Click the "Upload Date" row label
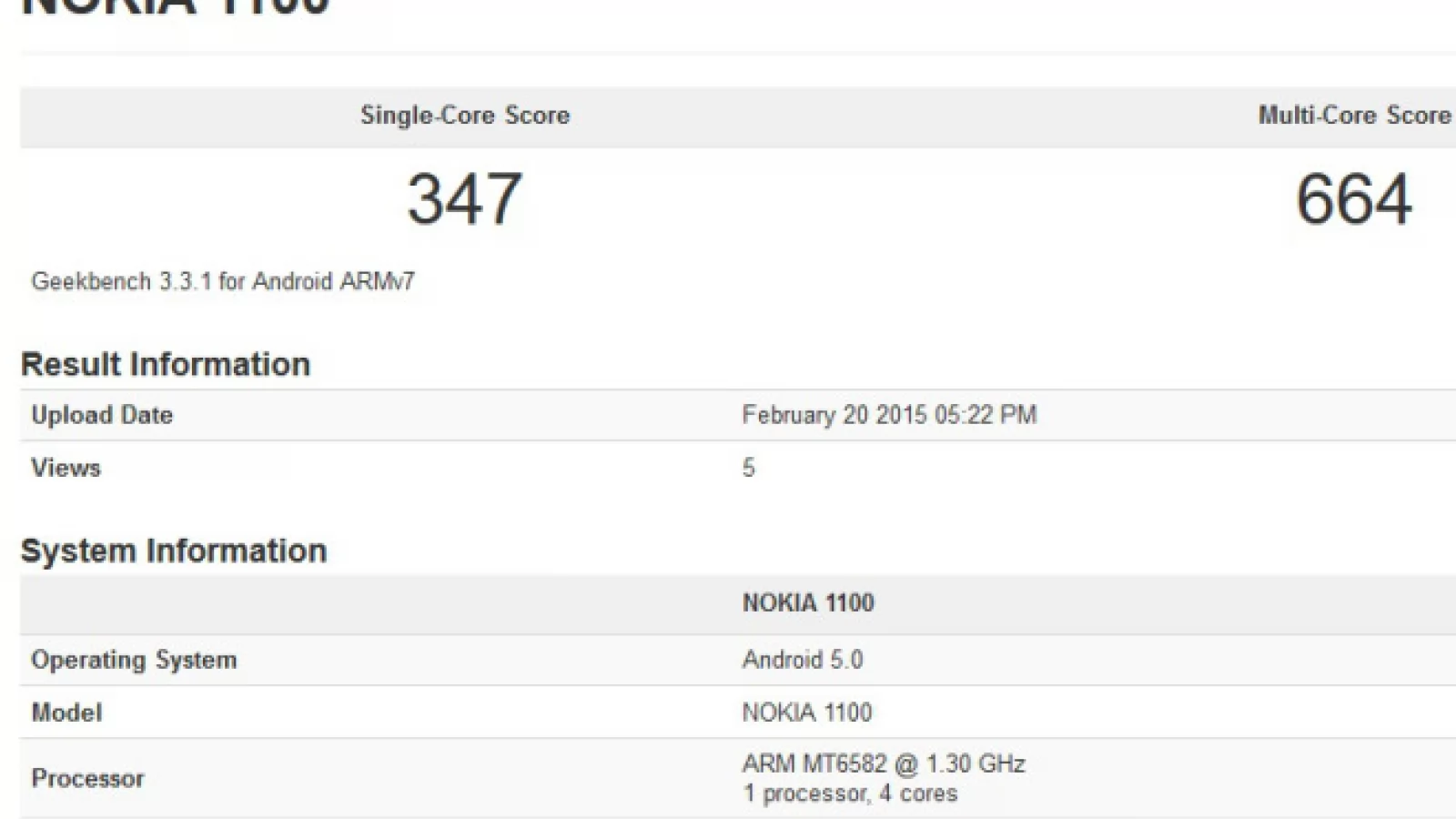 (x=102, y=415)
